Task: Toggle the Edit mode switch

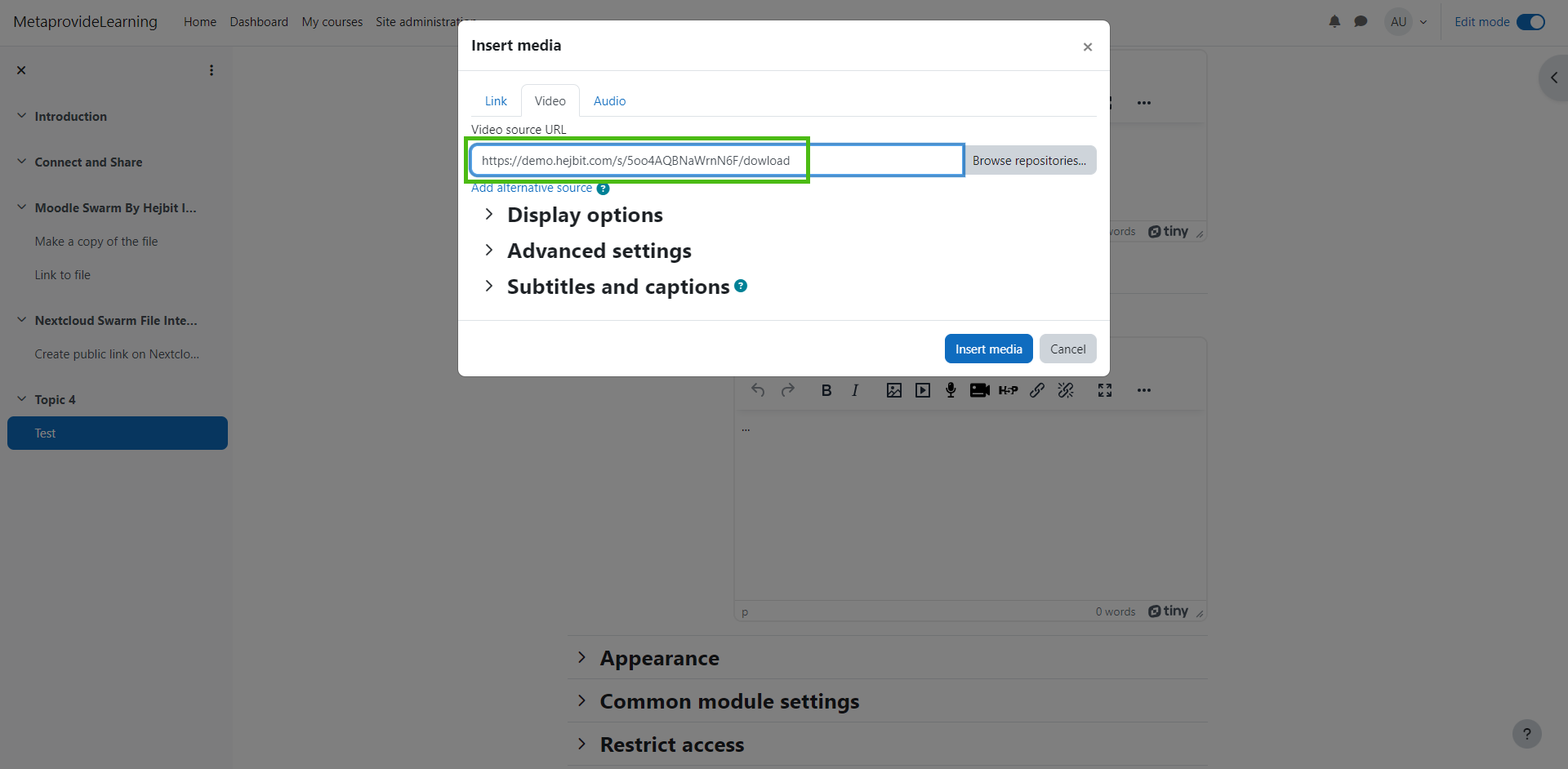Action: tap(1530, 22)
